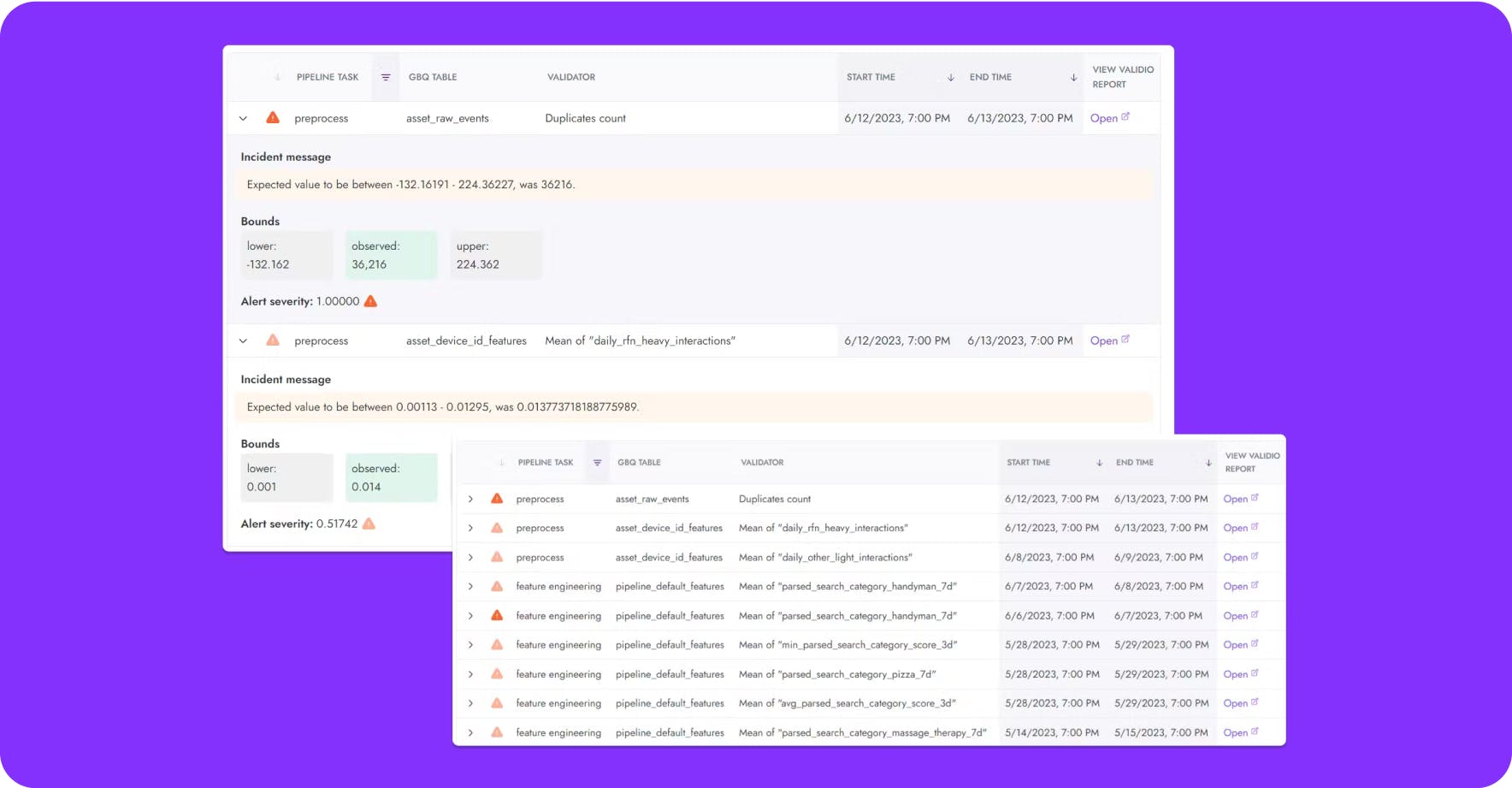Screen dimensions: 1512x788
Task: Click the warning icon beside Alert severity 1.00000
Action: tap(370, 301)
